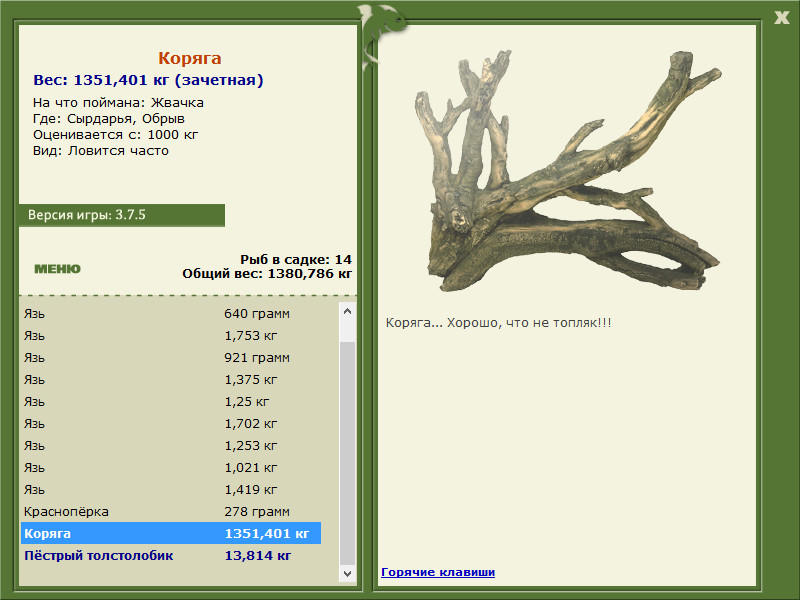Click the Версия игры: 3.7.5 bar
This screenshot has width=800, height=600.
(122, 215)
